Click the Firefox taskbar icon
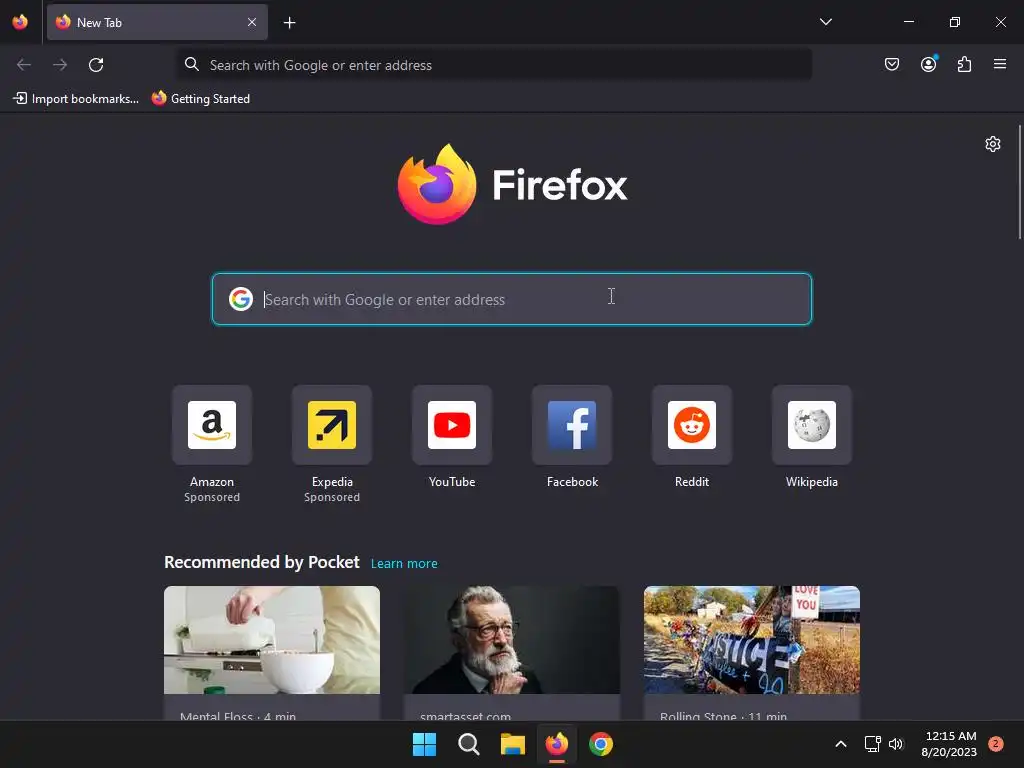The image size is (1024, 768). (556, 744)
